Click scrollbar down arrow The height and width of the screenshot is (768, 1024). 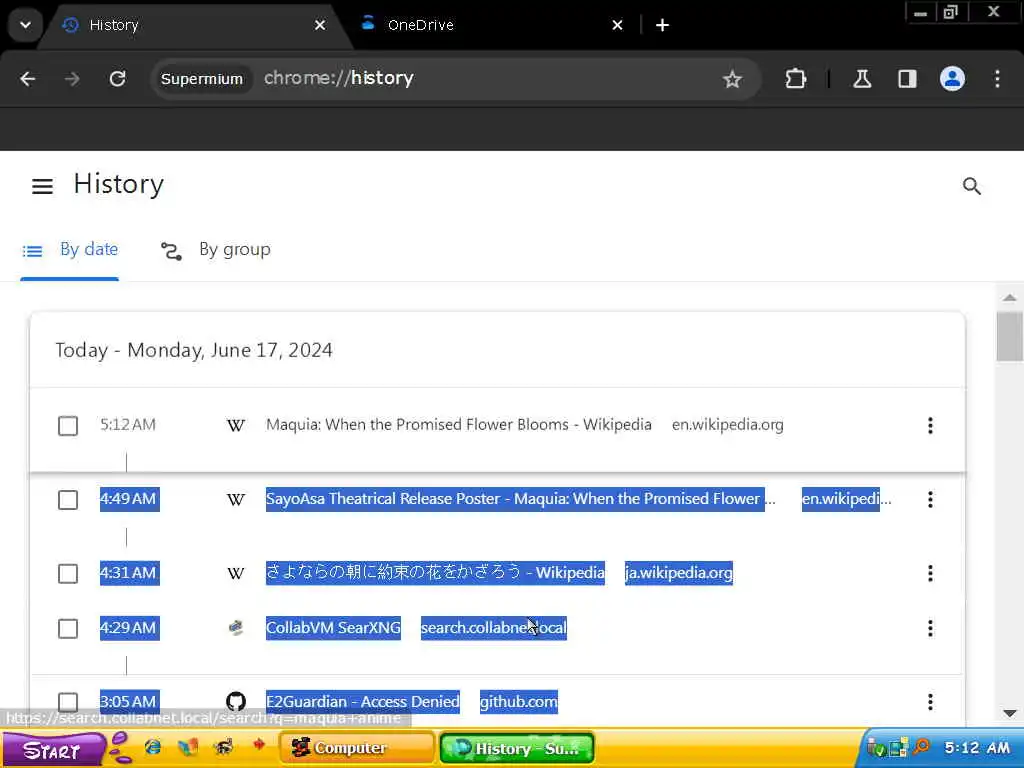(x=1010, y=713)
